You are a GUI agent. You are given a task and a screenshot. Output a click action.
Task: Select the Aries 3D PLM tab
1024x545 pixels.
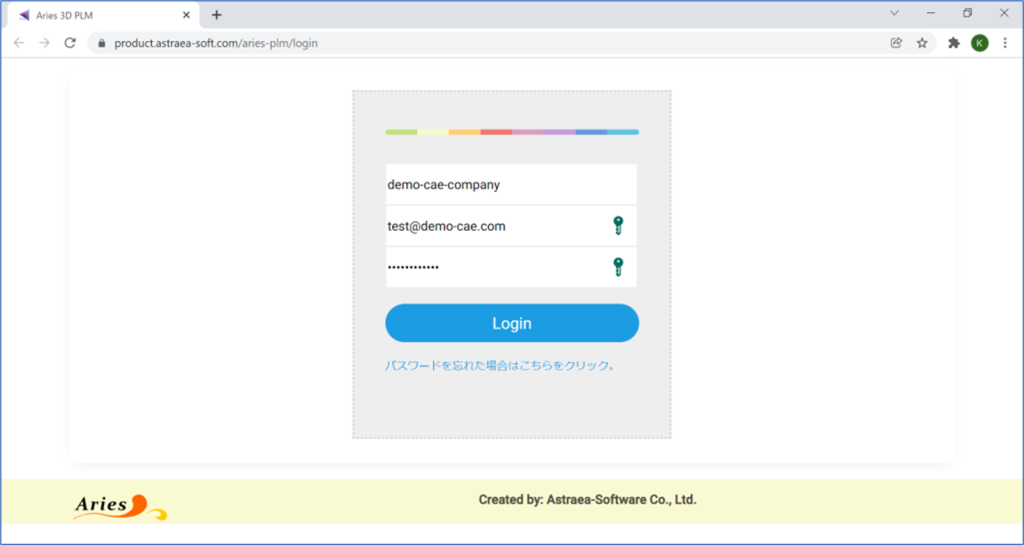point(104,15)
